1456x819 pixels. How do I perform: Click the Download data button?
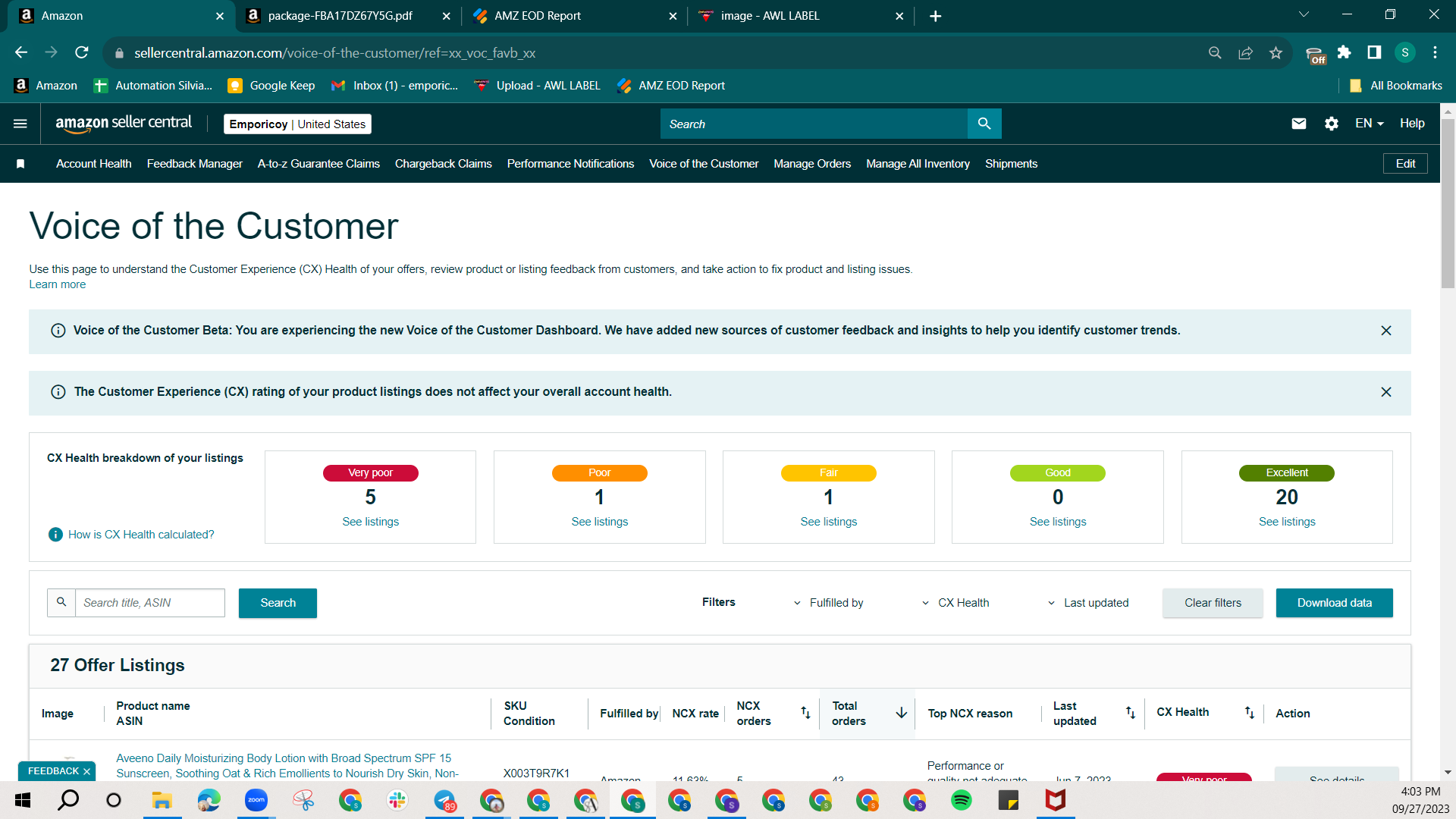point(1334,603)
